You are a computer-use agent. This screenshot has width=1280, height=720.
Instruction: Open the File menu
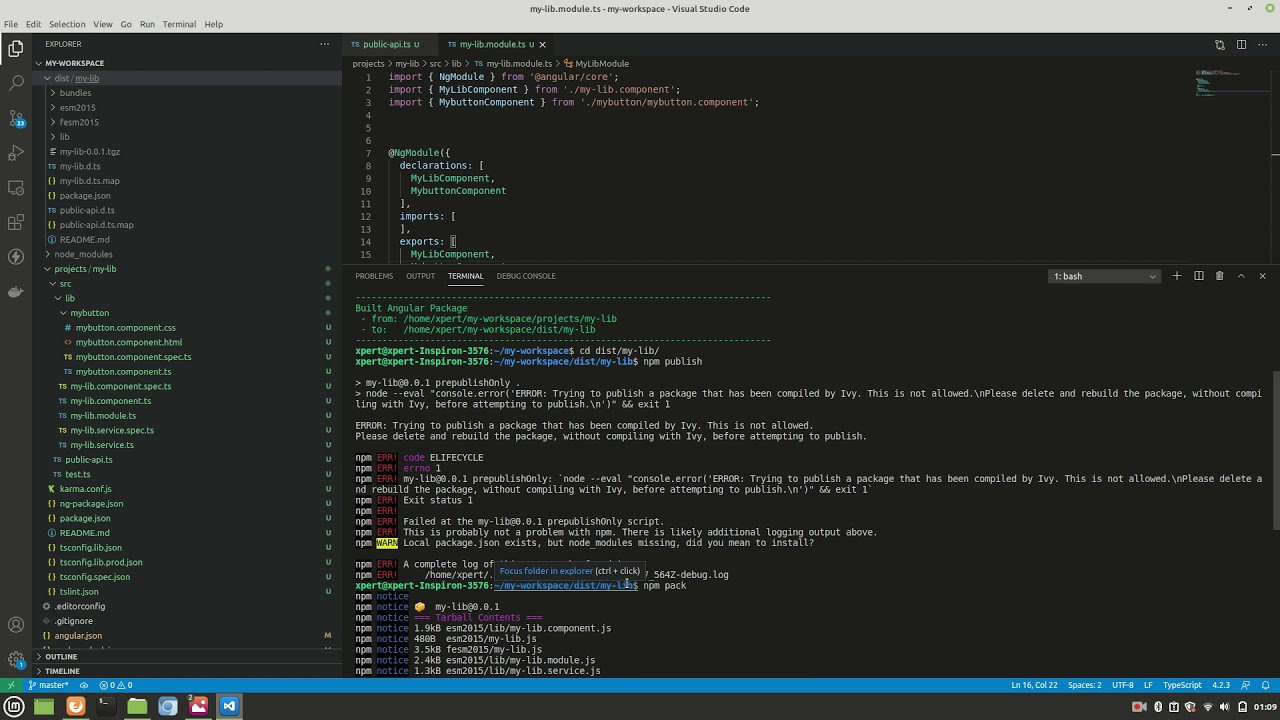point(11,24)
